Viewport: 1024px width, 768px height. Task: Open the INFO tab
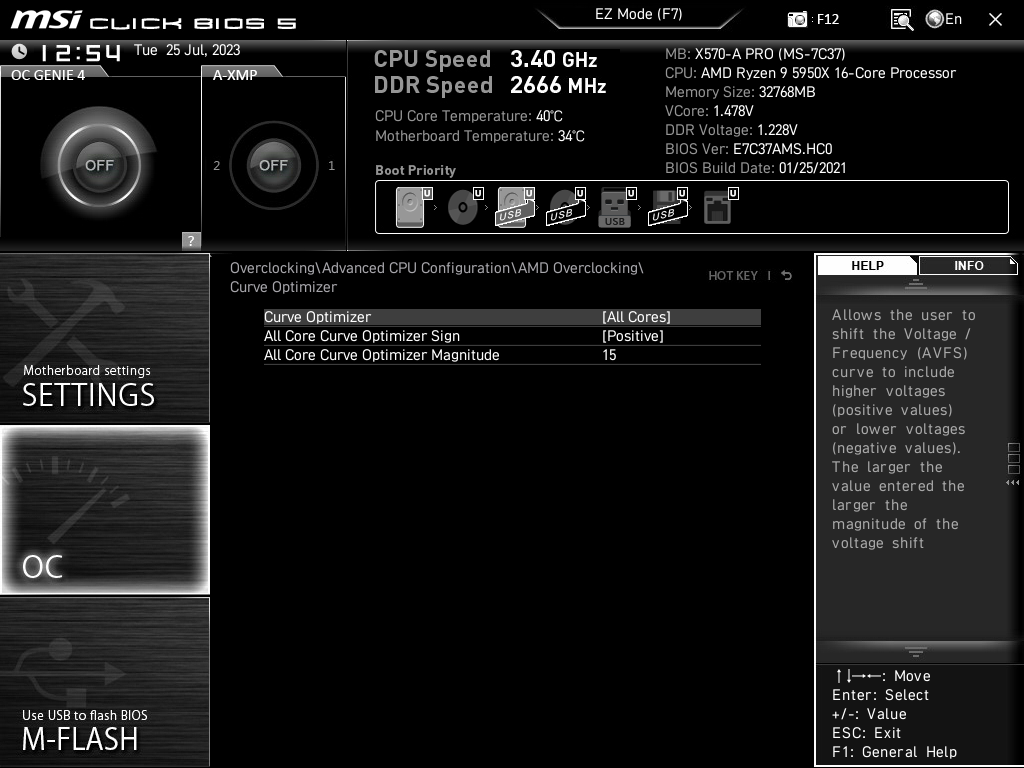tap(966, 265)
